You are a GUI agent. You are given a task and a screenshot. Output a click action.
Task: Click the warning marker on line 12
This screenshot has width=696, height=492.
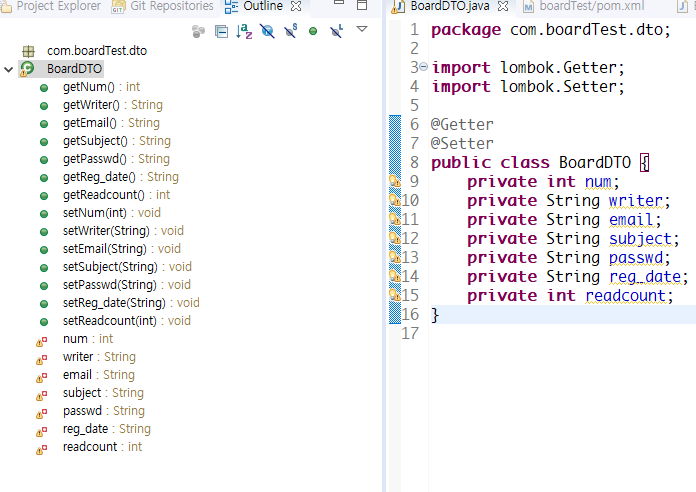[x=395, y=238]
